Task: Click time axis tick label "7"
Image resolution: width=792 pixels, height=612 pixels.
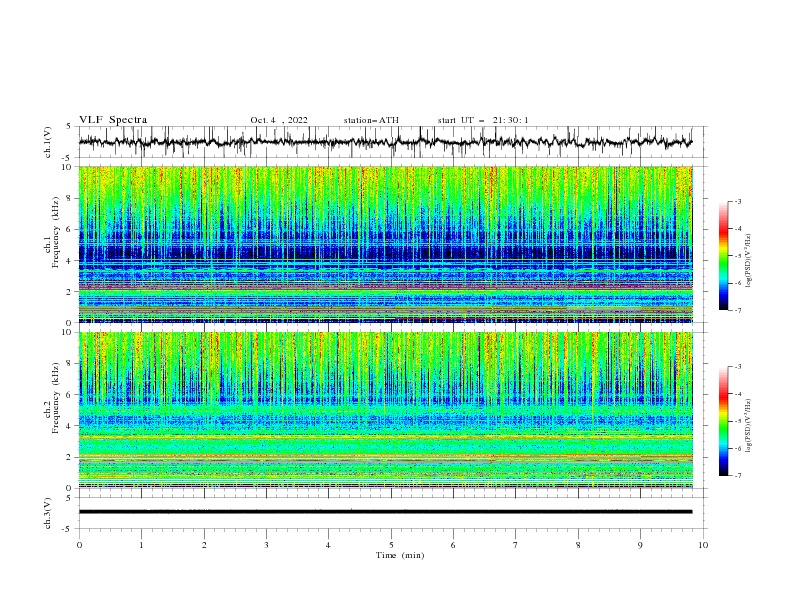Action: point(515,545)
